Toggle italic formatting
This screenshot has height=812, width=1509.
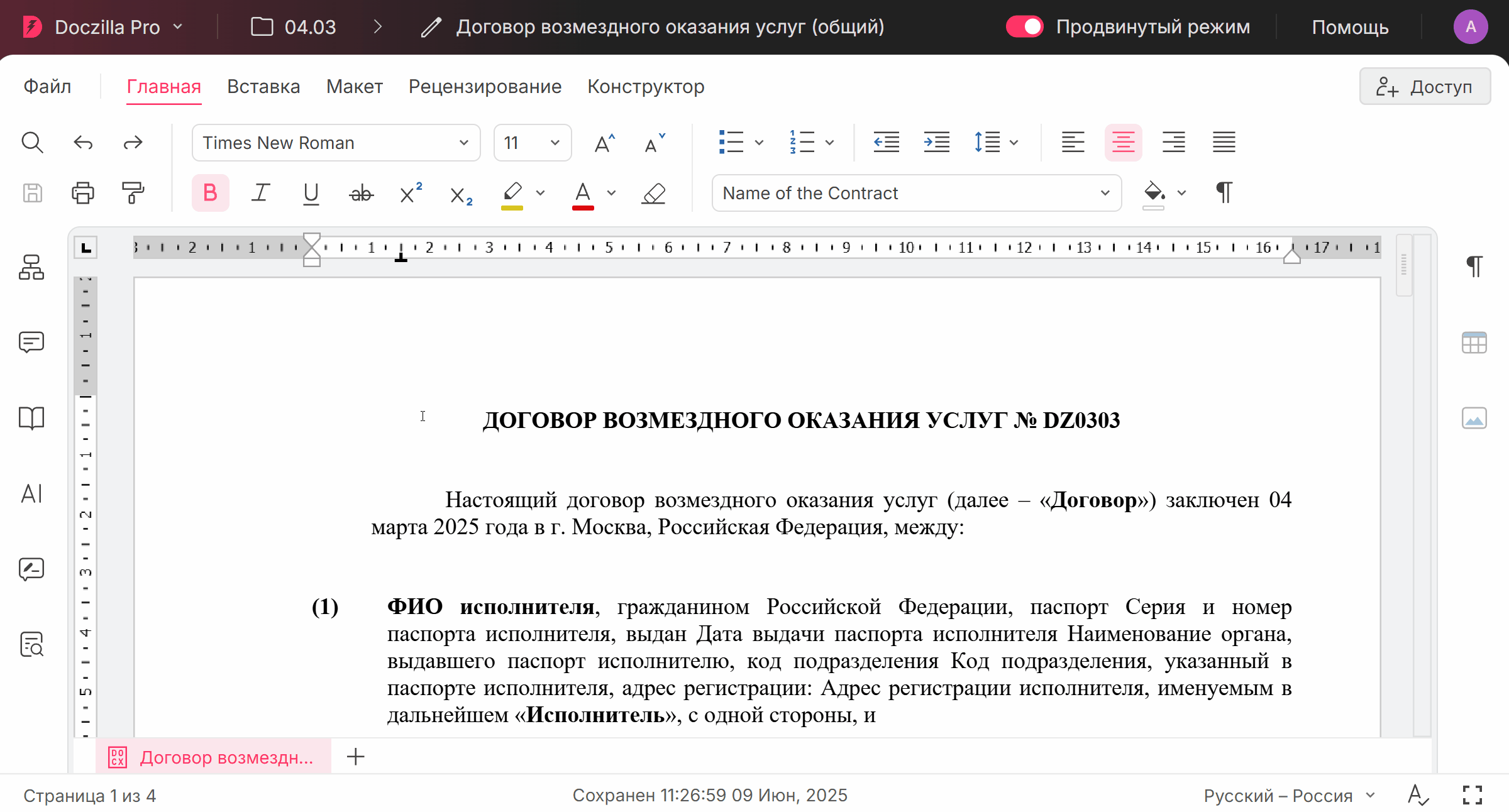point(260,193)
